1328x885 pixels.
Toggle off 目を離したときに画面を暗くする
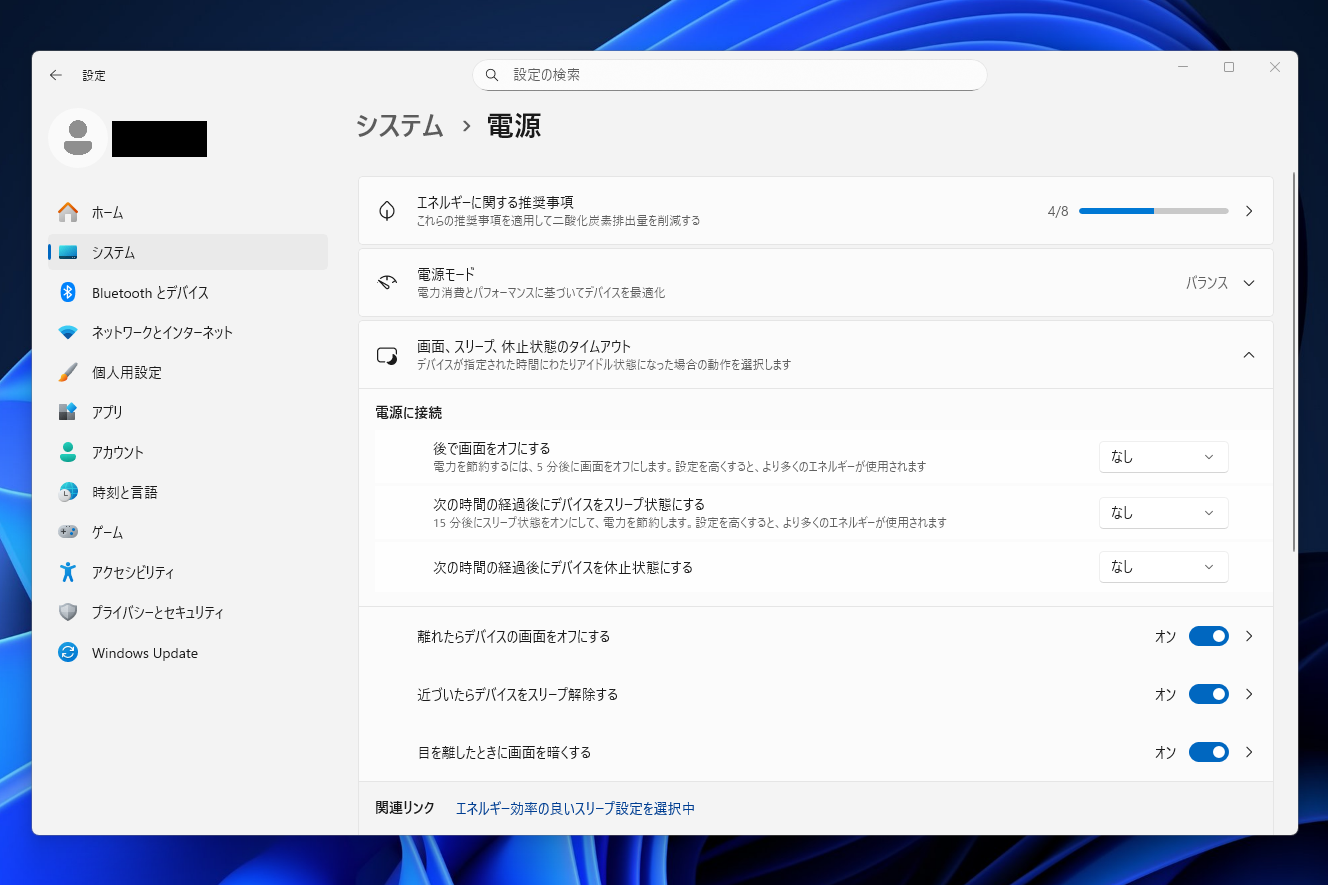[1208, 751]
